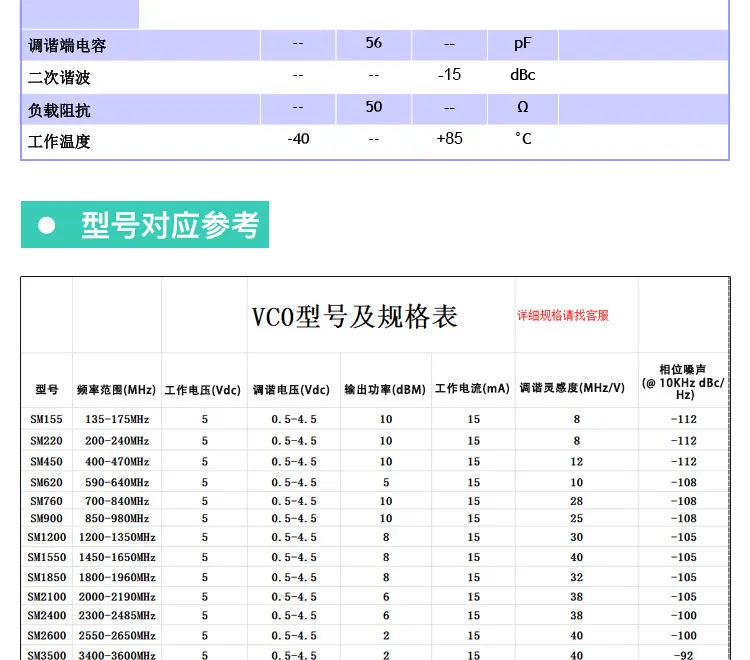
Task: Click the 1450-1650MHz frequency cell
Action: coord(117,558)
